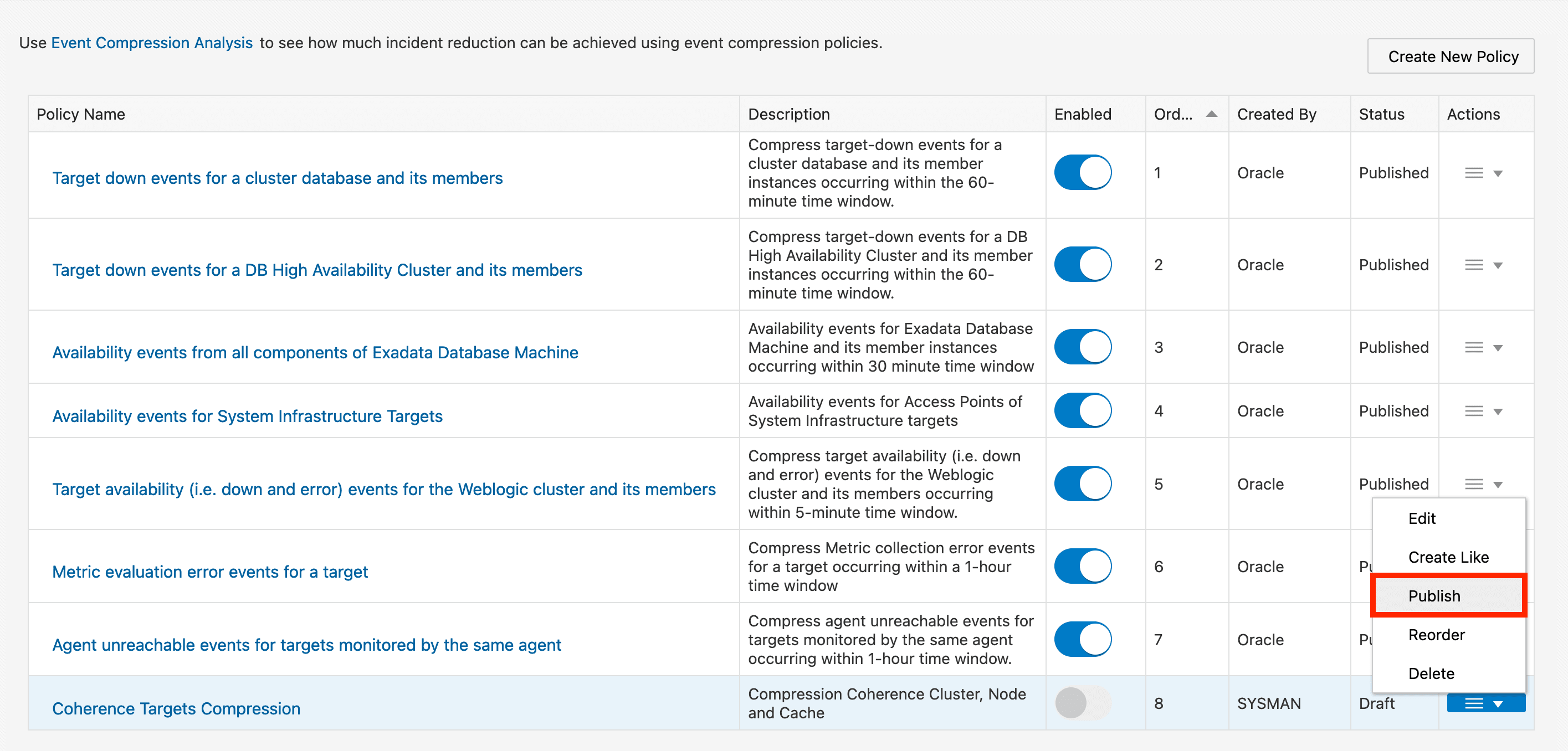Select Delete in the actions menu
The width and height of the screenshot is (1568, 751).
(x=1431, y=673)
